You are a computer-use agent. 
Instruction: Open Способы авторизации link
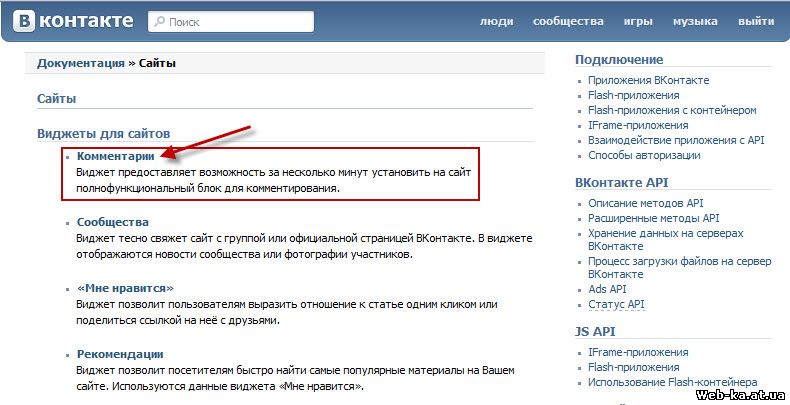(x=644, y=155)
